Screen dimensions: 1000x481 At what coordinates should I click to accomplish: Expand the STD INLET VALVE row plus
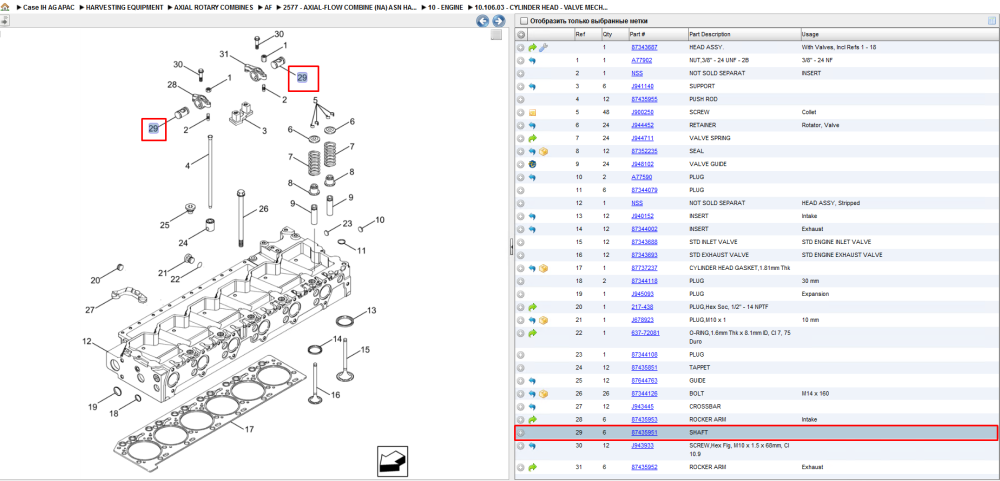(520, 242)
